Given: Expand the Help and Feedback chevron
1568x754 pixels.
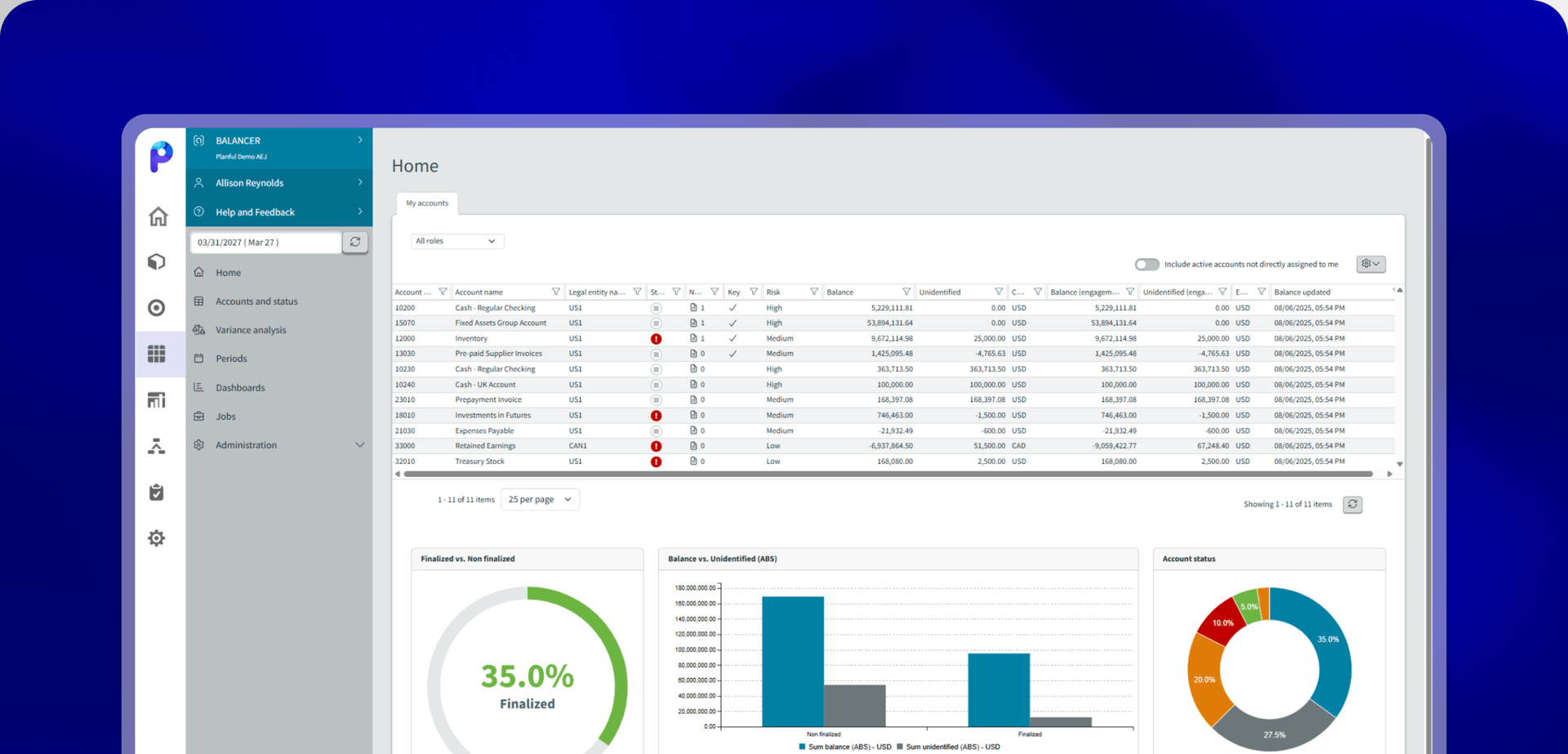Looking at the screenshot, I should point(360,212).
